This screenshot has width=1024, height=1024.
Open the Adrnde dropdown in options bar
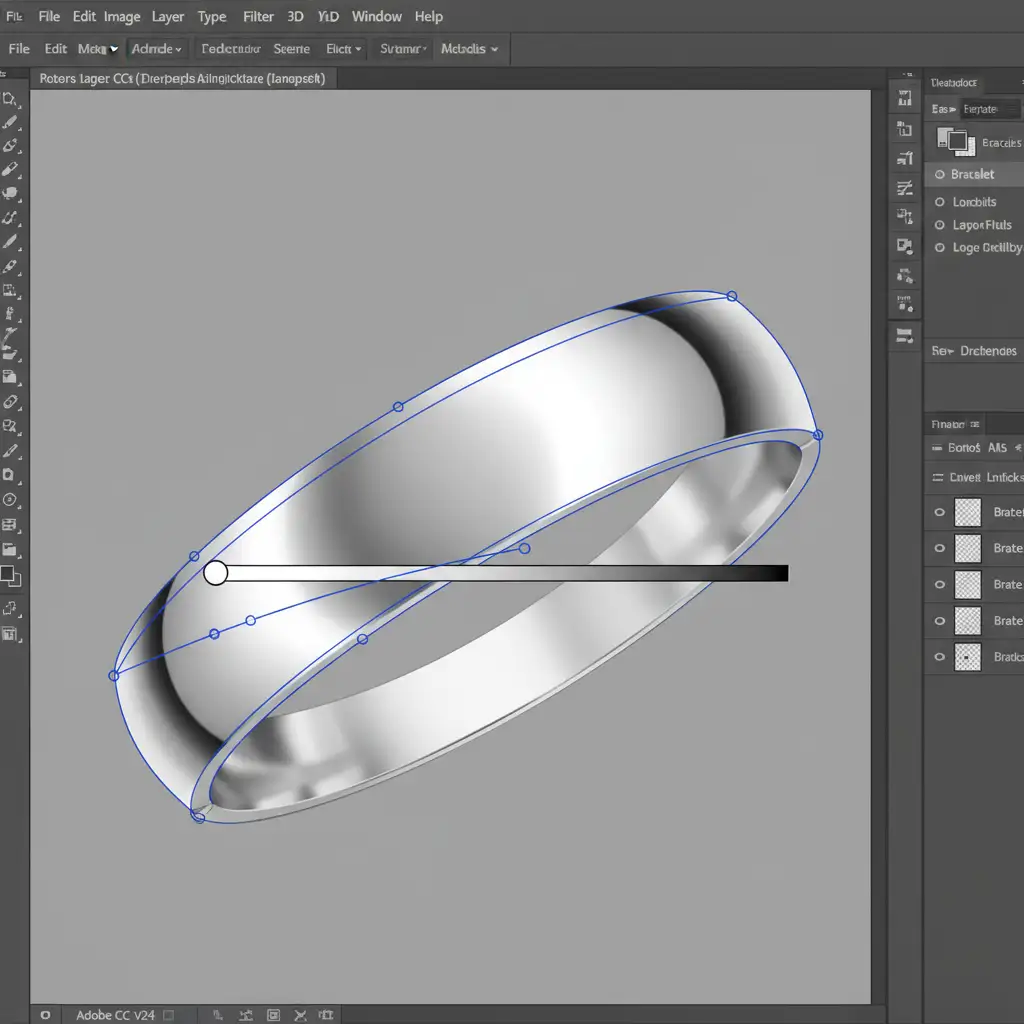pyautogui.click(x=157, y=49)
